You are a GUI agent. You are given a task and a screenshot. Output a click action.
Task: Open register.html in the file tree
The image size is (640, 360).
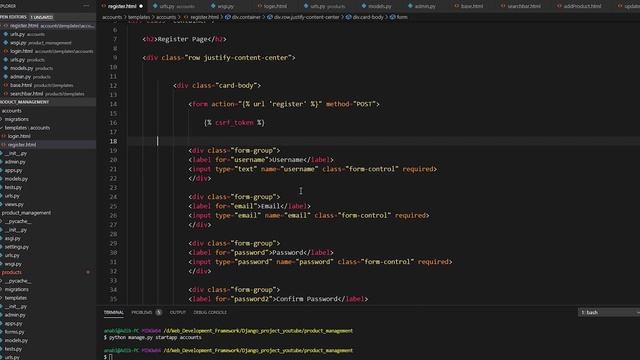pos(48,144)
